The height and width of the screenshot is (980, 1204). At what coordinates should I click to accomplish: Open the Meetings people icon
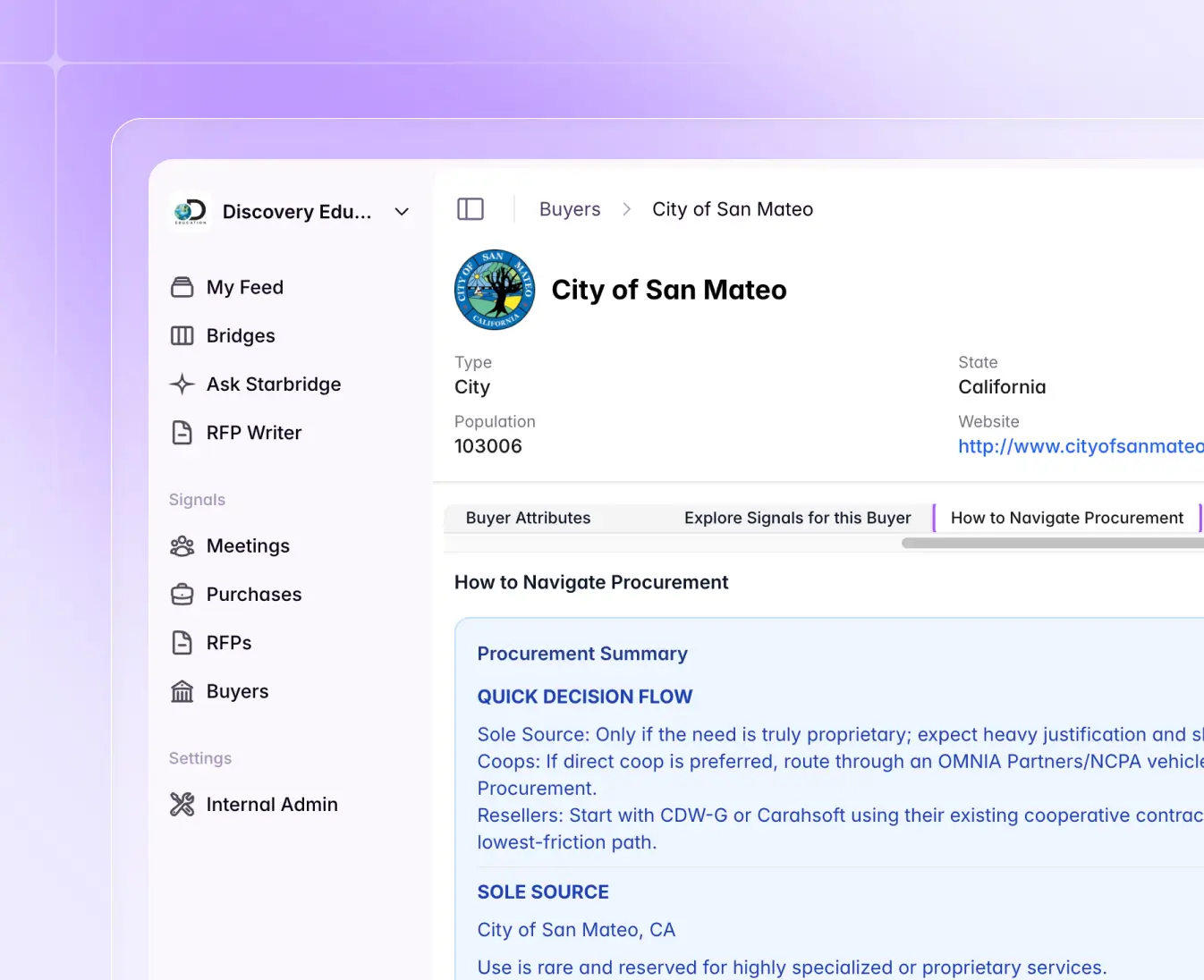point(182,546)
